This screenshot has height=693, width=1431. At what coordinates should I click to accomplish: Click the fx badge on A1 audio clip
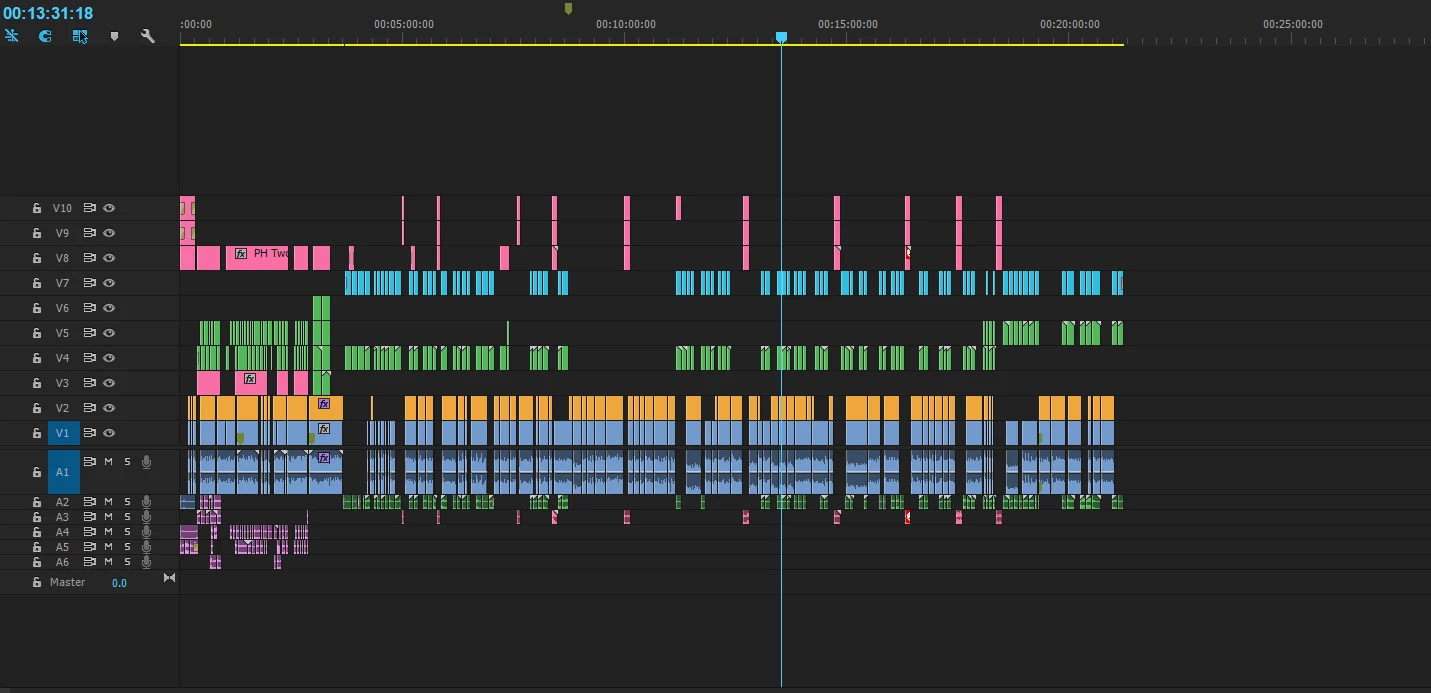(324, 458)
